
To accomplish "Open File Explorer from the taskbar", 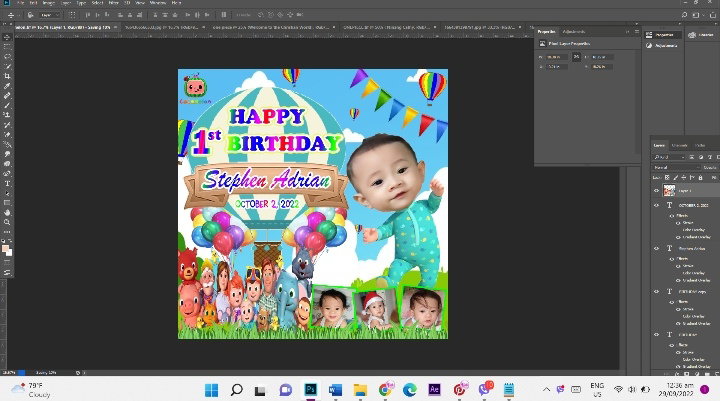I will click(x=360, y=390).
